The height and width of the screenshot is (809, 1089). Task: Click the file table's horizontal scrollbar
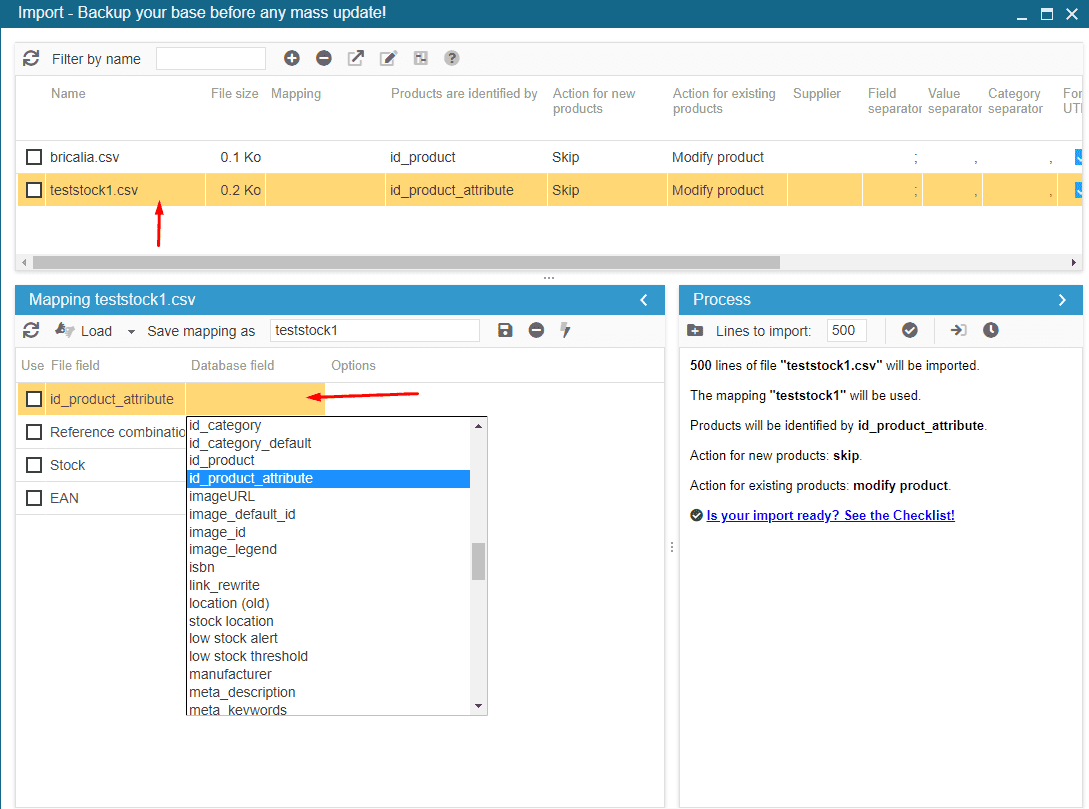(406, 262)
